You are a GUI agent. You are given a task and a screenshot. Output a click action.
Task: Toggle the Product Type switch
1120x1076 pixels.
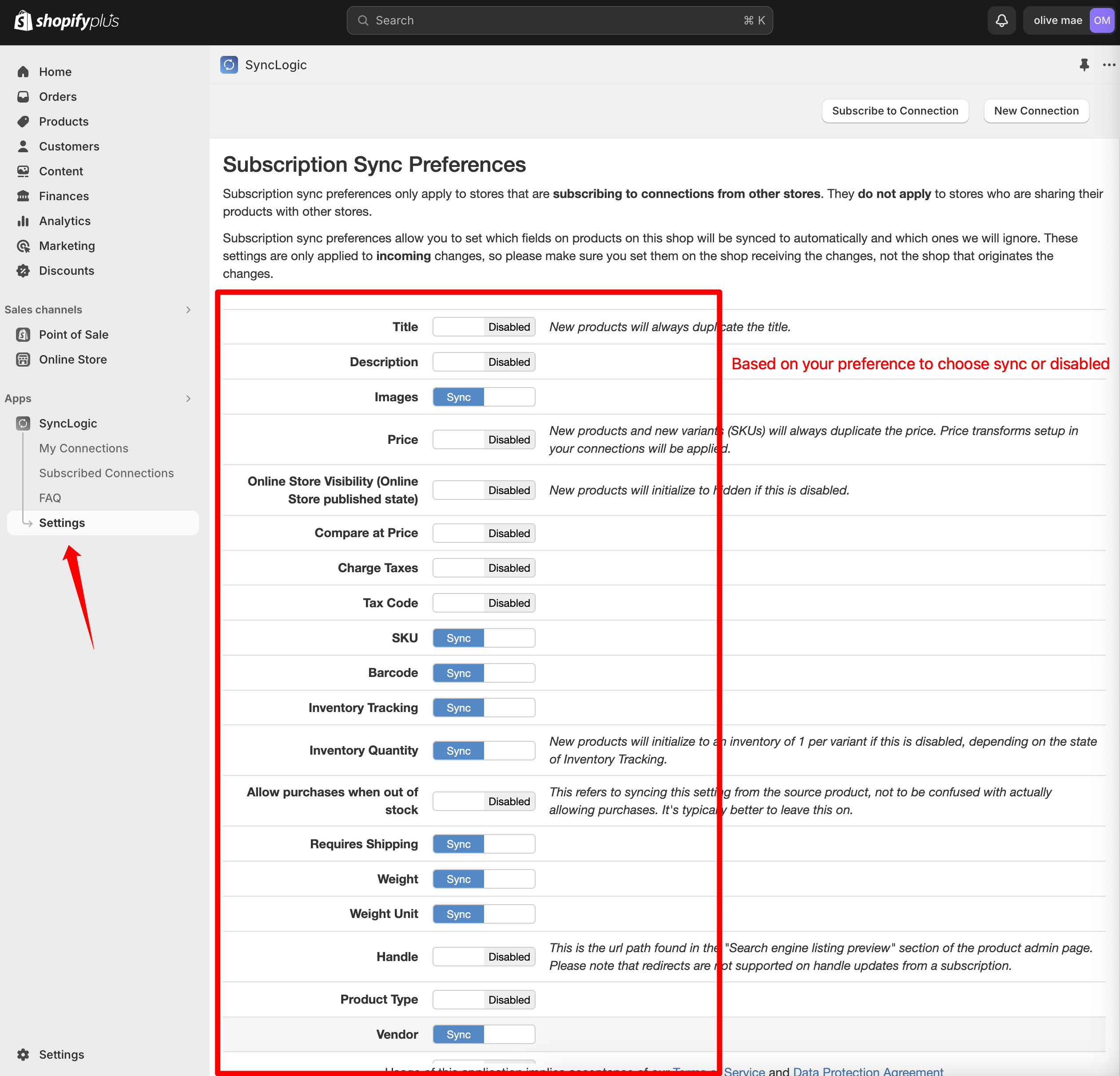(x=484, y=1000)
